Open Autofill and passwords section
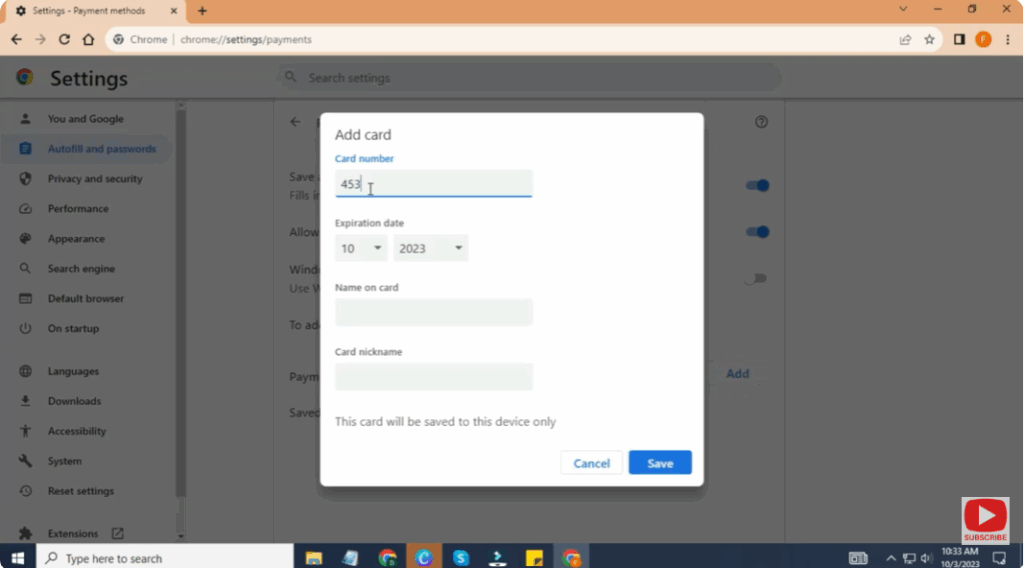The width and height of the screenshot is (1024, 568). point(85,149)
